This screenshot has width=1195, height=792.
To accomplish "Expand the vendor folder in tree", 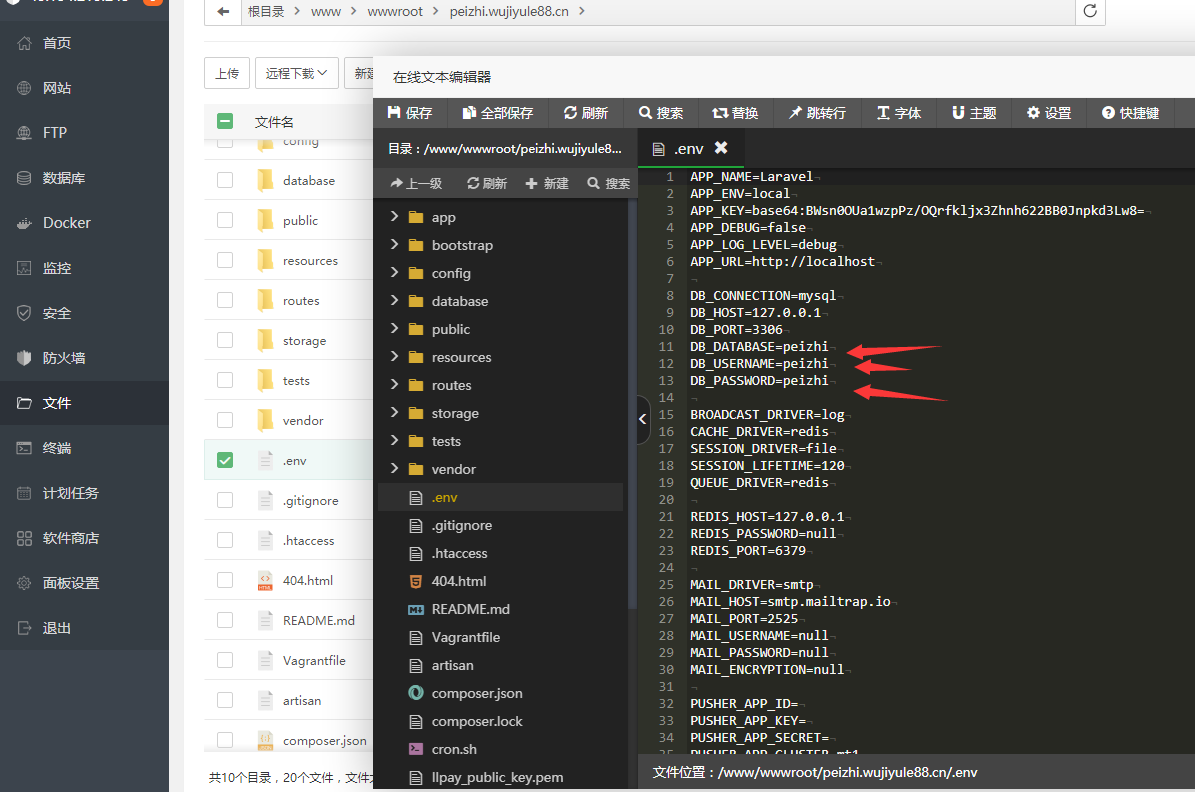I will [x=394, y=469].
